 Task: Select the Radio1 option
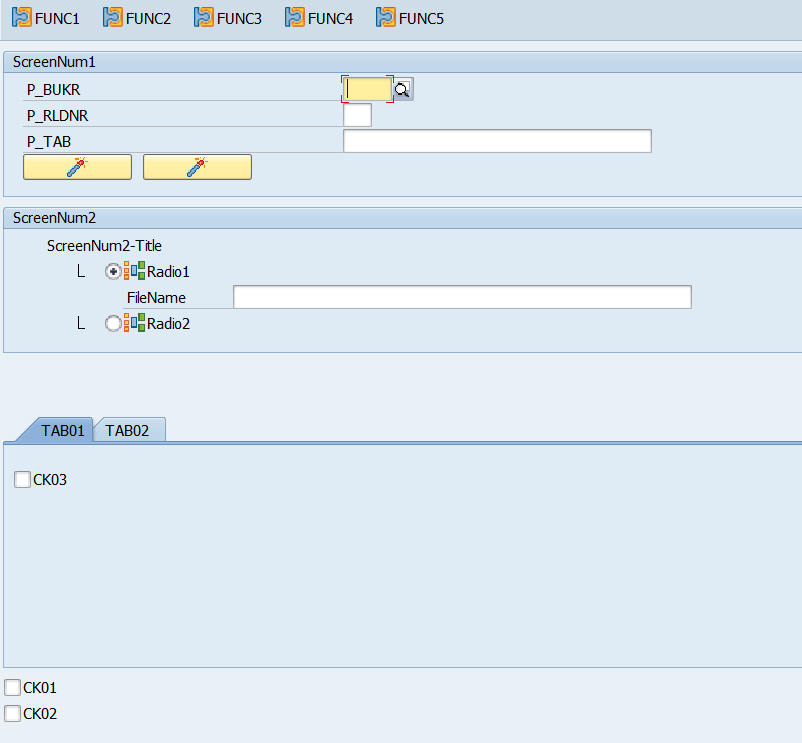coord(113,272)
